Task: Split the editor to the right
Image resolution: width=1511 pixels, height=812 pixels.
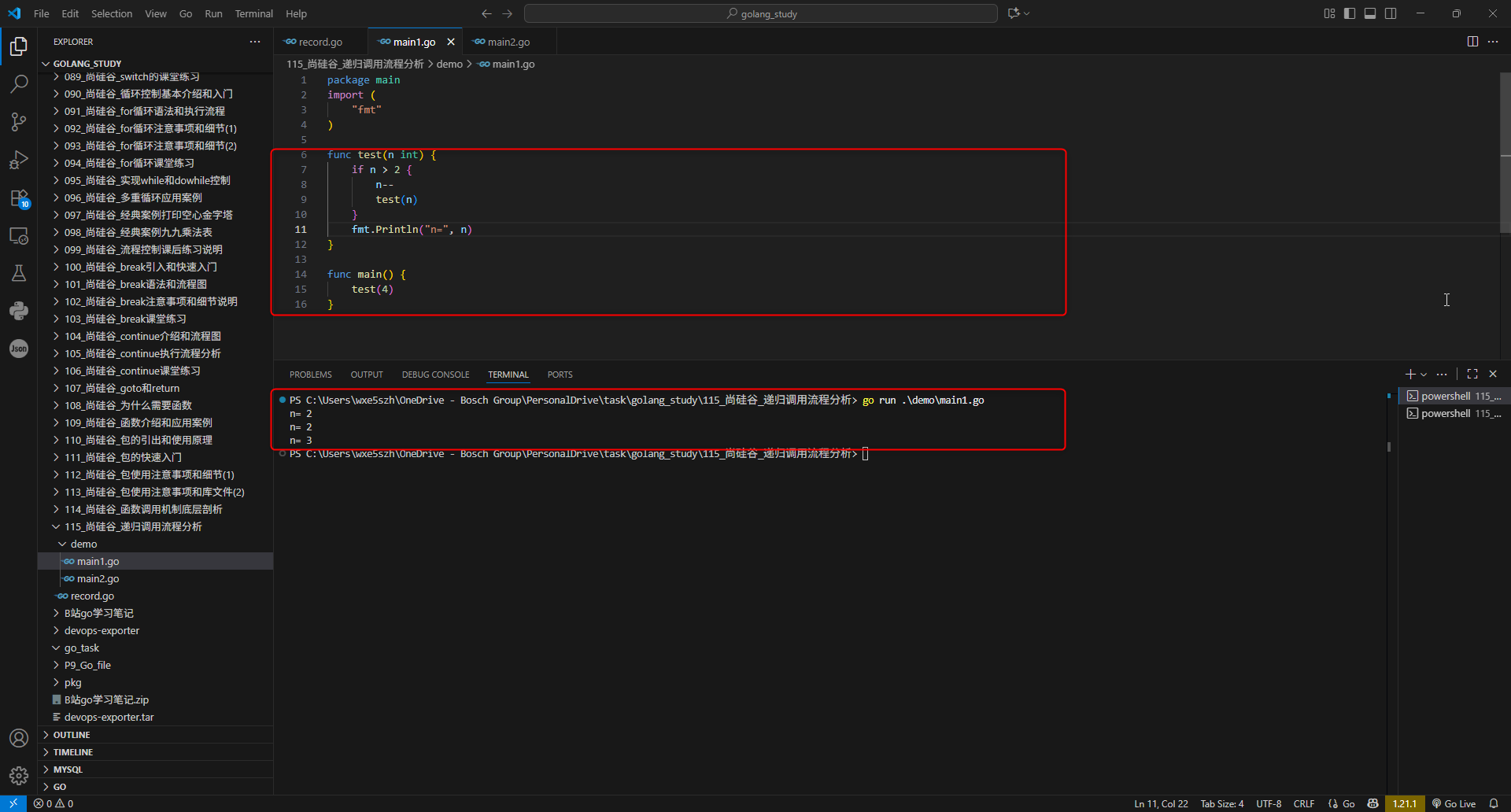Action: pos(1472,42)
